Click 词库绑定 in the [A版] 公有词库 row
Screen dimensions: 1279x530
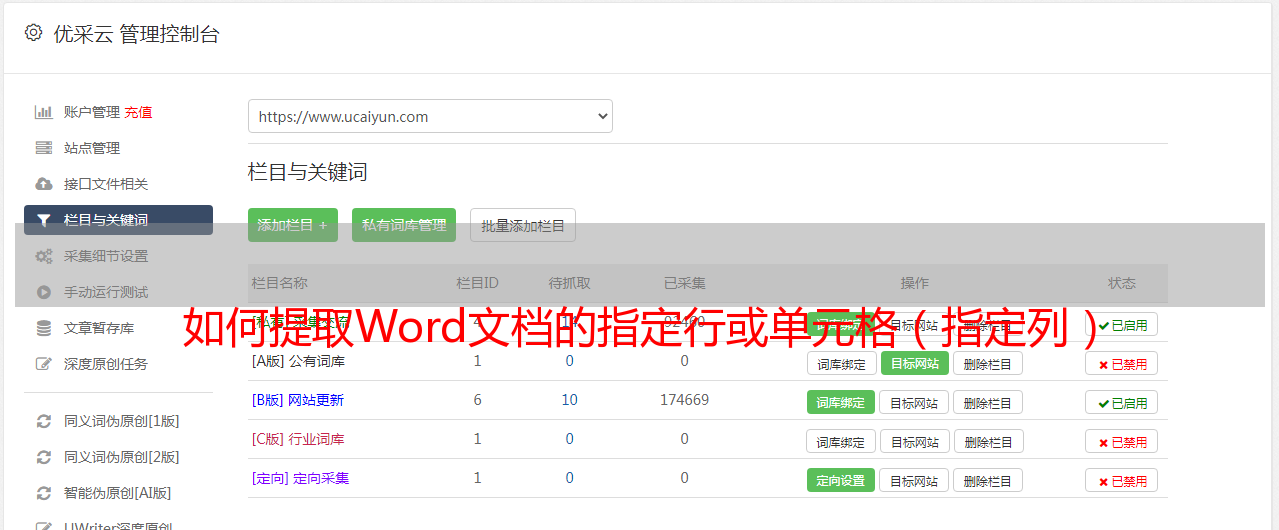[x=842, y=364]
